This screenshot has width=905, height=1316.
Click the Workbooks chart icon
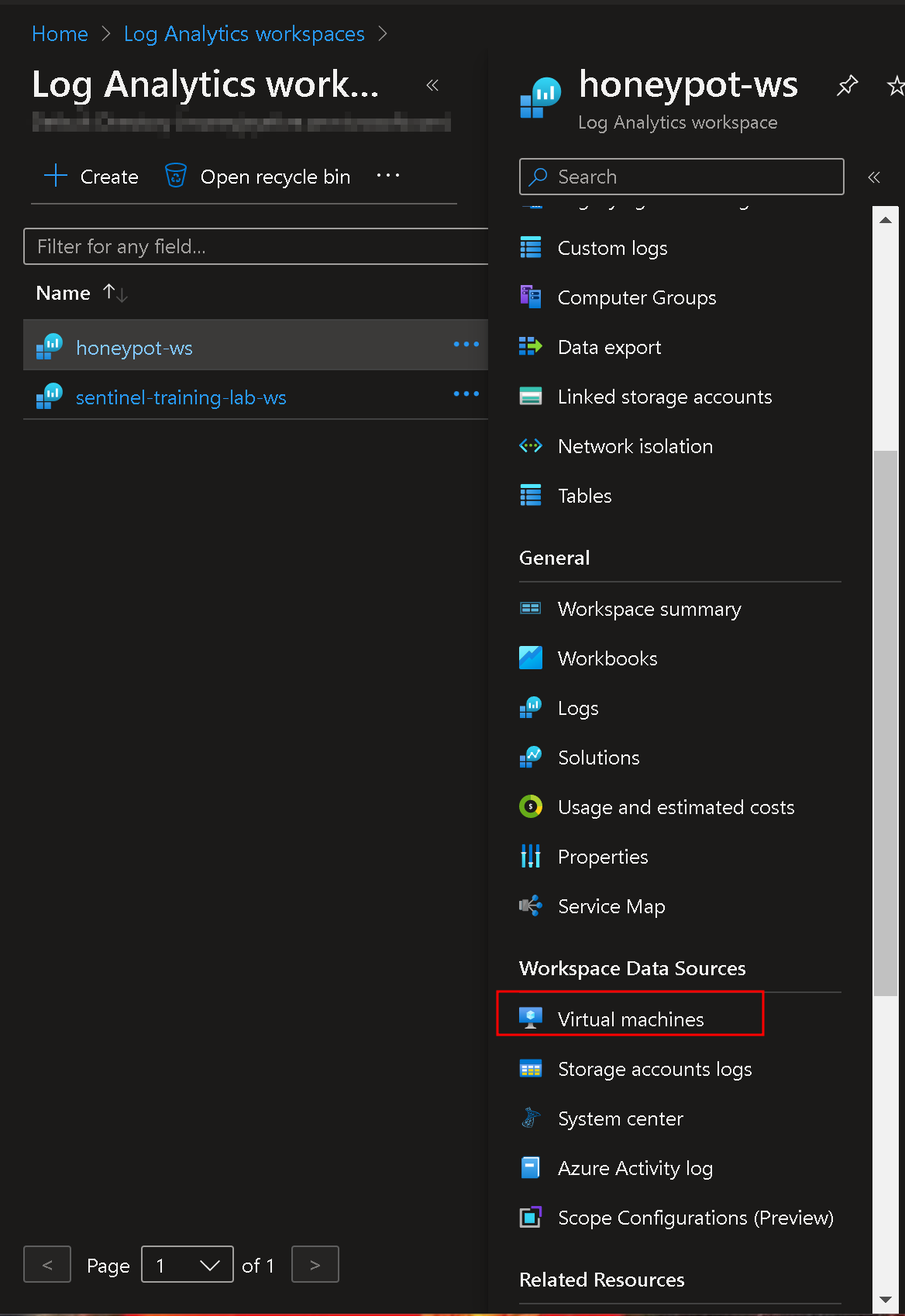531,658
